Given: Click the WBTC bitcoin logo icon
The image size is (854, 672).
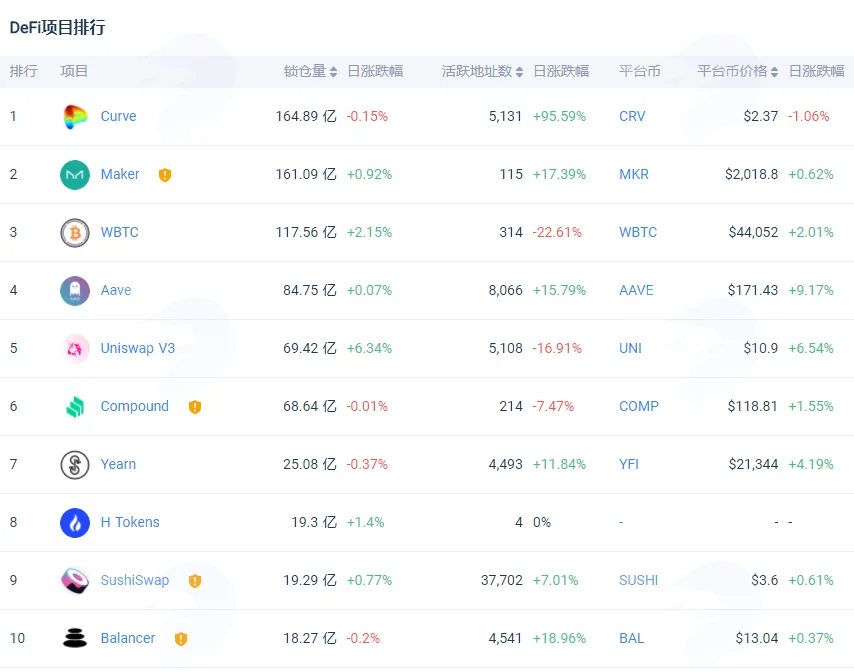Looking at the screenshot, I should 75,233.
